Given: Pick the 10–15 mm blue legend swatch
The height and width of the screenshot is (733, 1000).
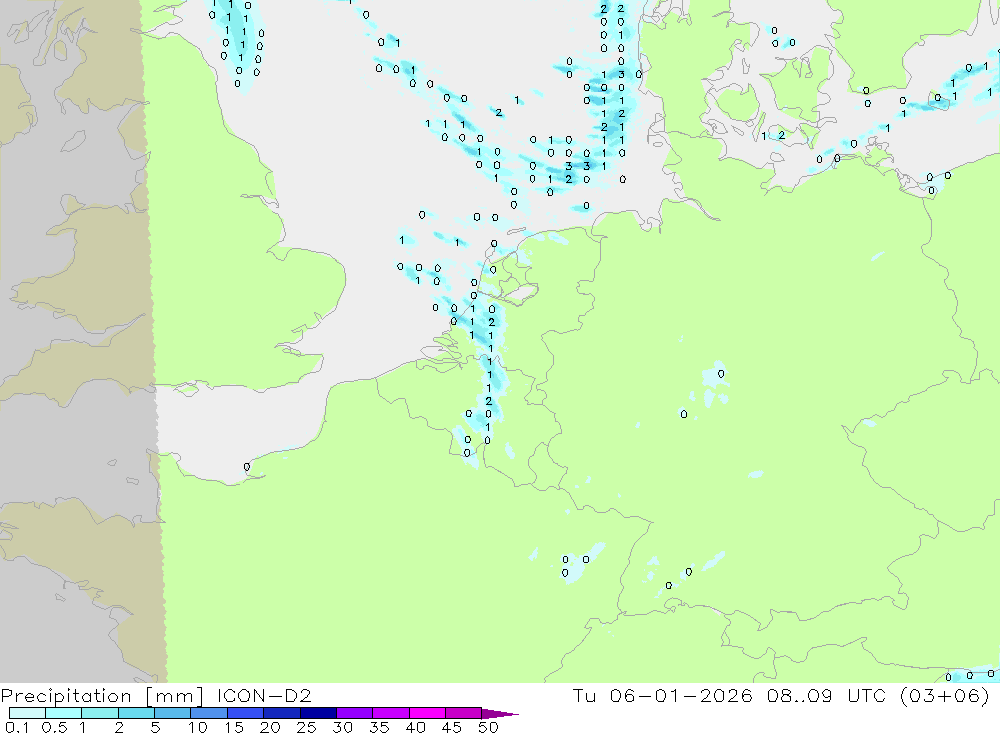Looking at the screenshot, I should [209, 713].
